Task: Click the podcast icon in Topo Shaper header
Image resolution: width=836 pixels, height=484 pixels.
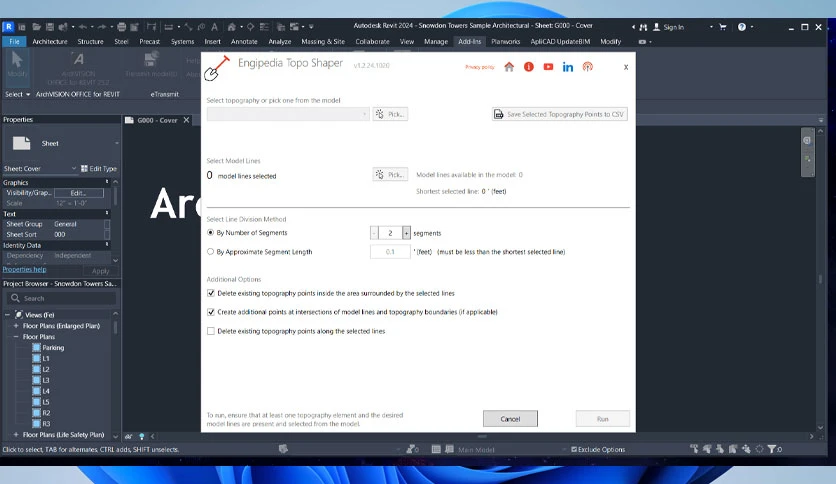Action: (588, 67)
